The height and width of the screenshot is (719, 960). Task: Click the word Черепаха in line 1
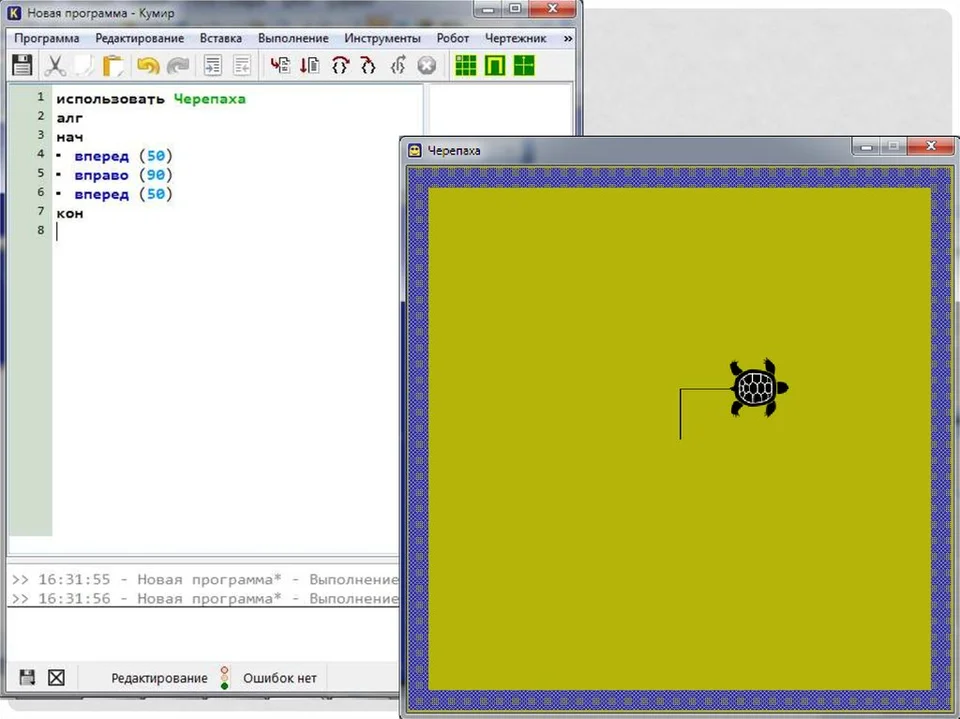tap(209, 99)
